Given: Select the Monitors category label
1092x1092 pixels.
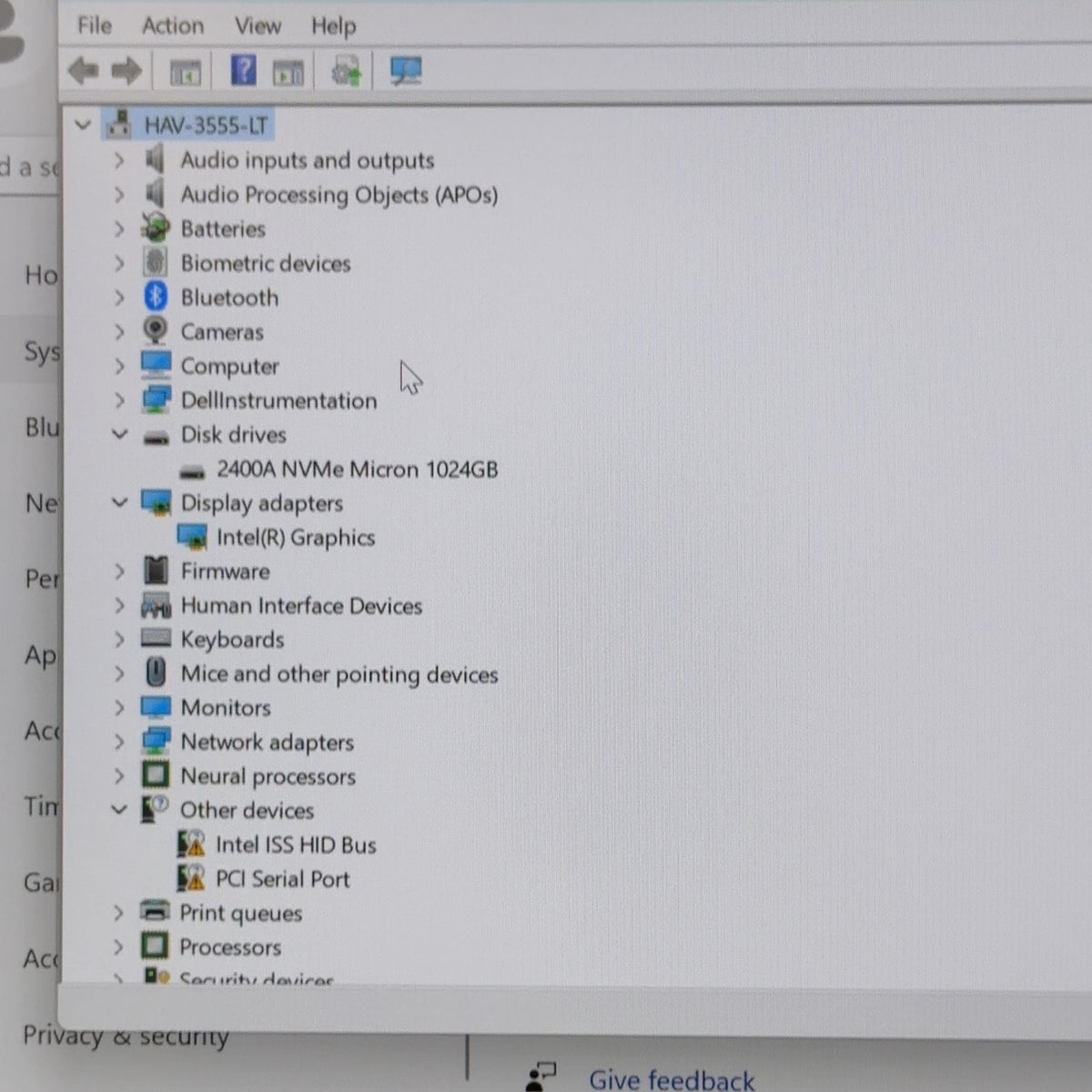Looking at the screenshot, I should [x=226, y=708].
